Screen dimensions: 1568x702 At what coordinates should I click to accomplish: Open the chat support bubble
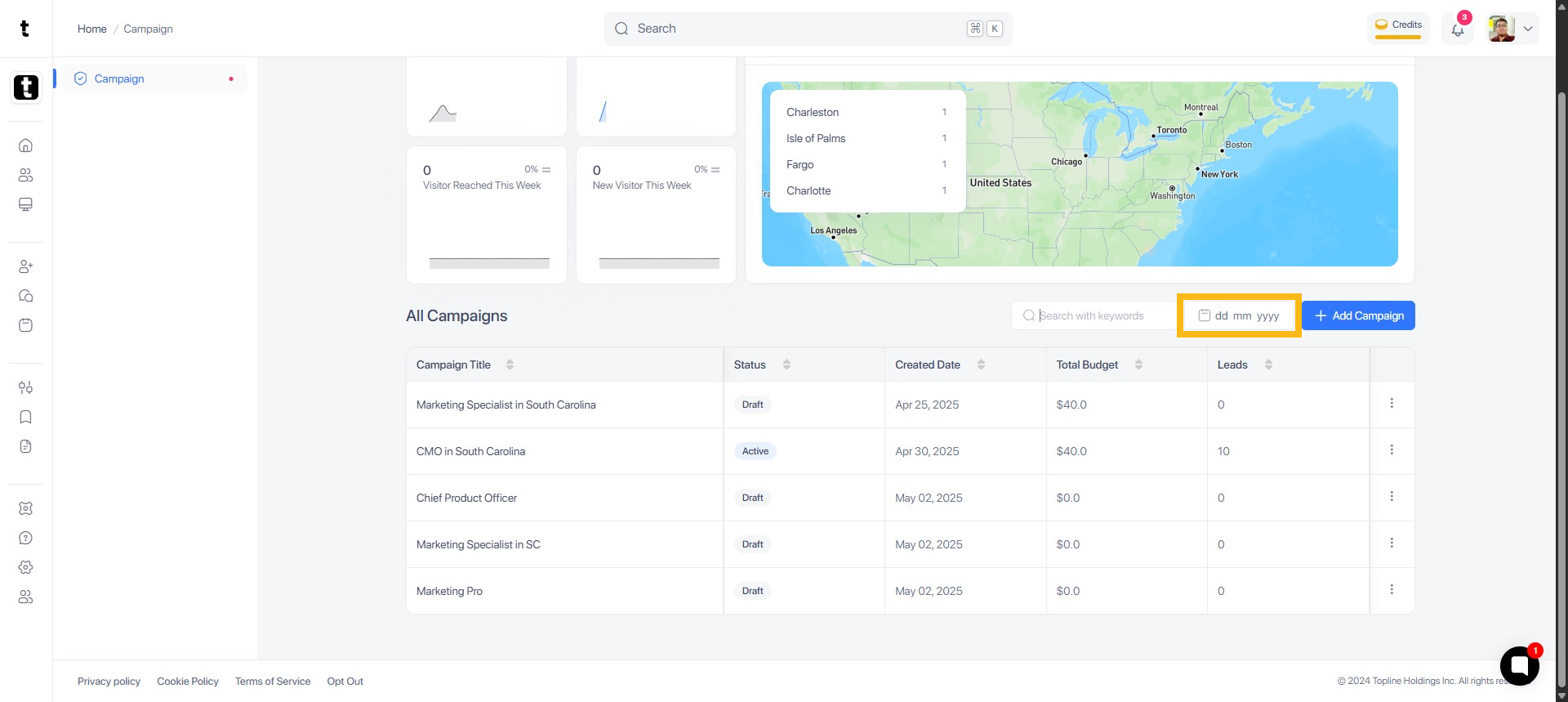click(x=1519, y=665)
